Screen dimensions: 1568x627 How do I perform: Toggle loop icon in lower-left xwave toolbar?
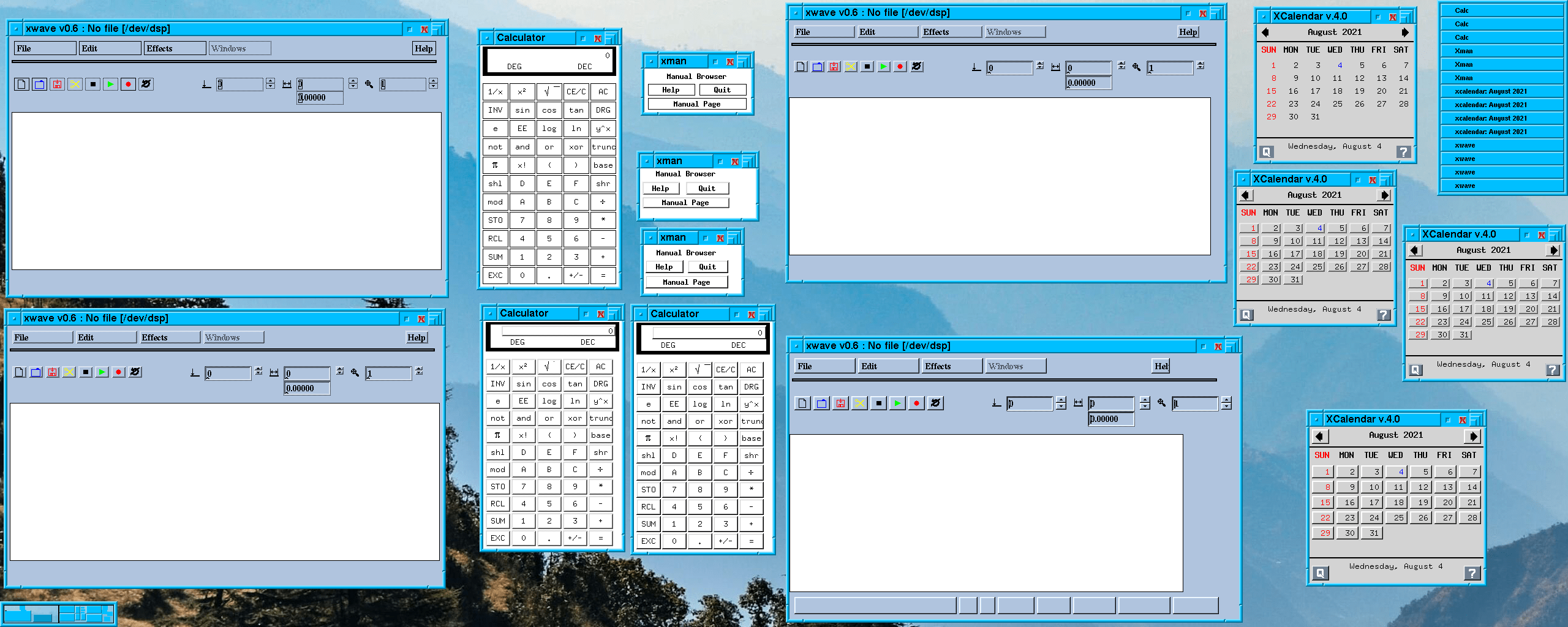click(x=135, y=372)
